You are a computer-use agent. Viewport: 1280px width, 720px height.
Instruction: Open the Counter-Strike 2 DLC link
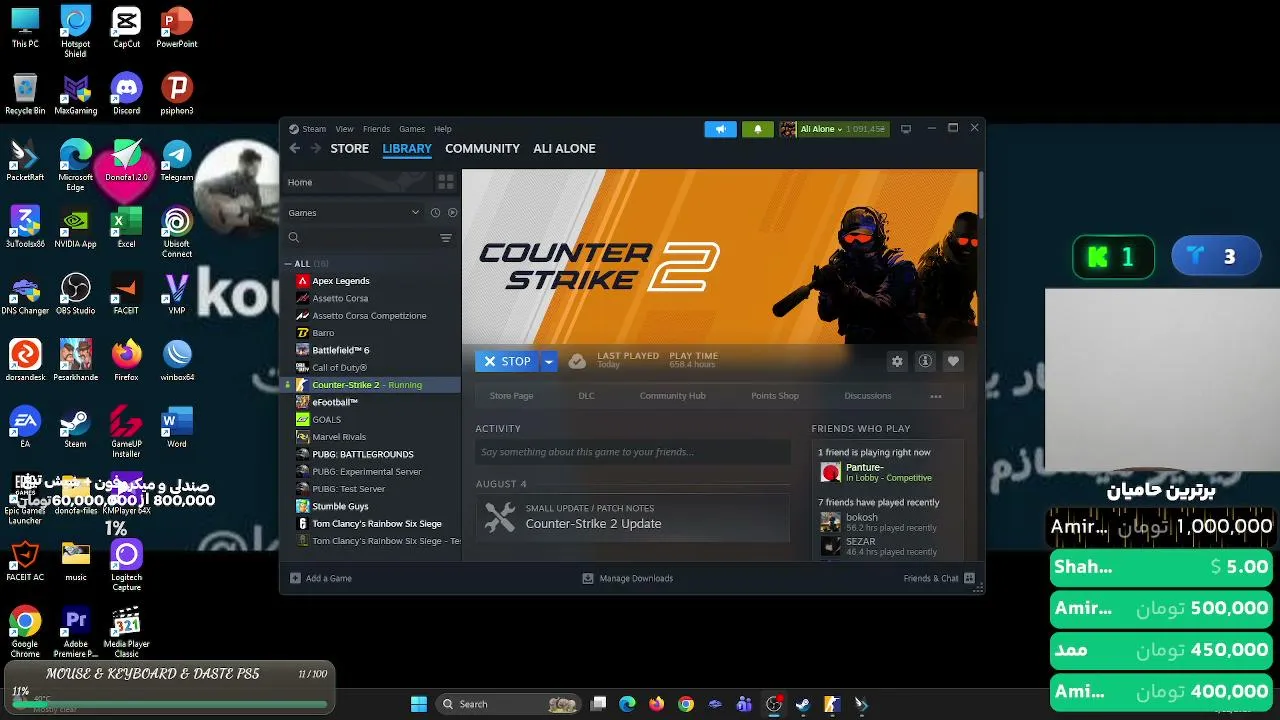point(586,396)
